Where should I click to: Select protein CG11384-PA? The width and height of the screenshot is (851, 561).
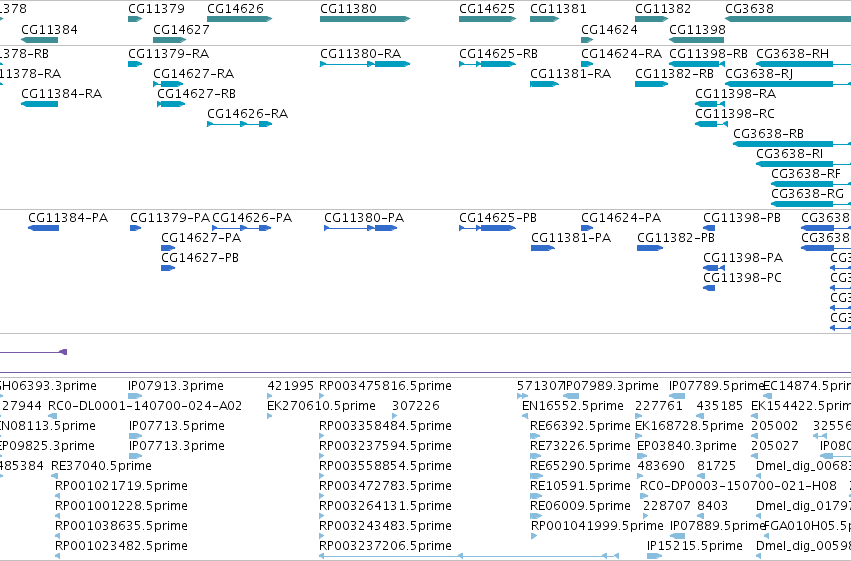68,218
